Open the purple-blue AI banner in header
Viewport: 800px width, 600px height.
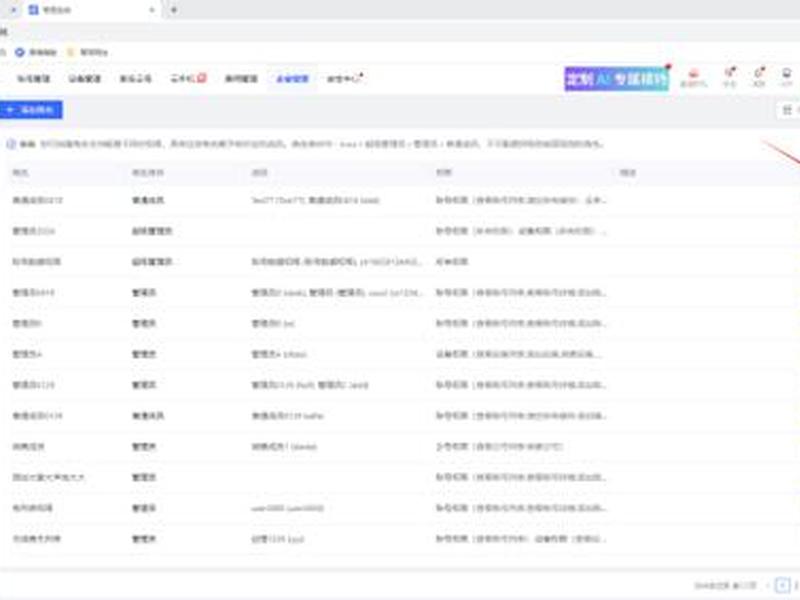(616, 79)
